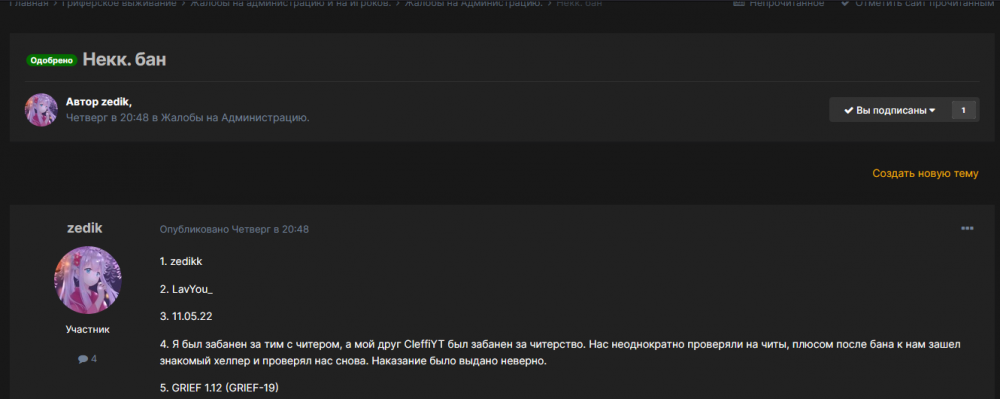Click 'Опубликовано Четверг в 20:48' timestamp
This screenshot has height=399, width=1000.
[x=234, y=229]
